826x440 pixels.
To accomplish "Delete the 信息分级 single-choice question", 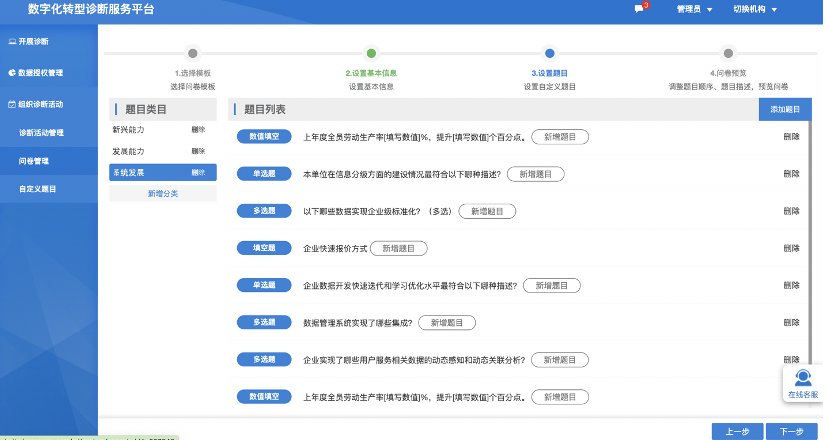I will tap(791, 173).
